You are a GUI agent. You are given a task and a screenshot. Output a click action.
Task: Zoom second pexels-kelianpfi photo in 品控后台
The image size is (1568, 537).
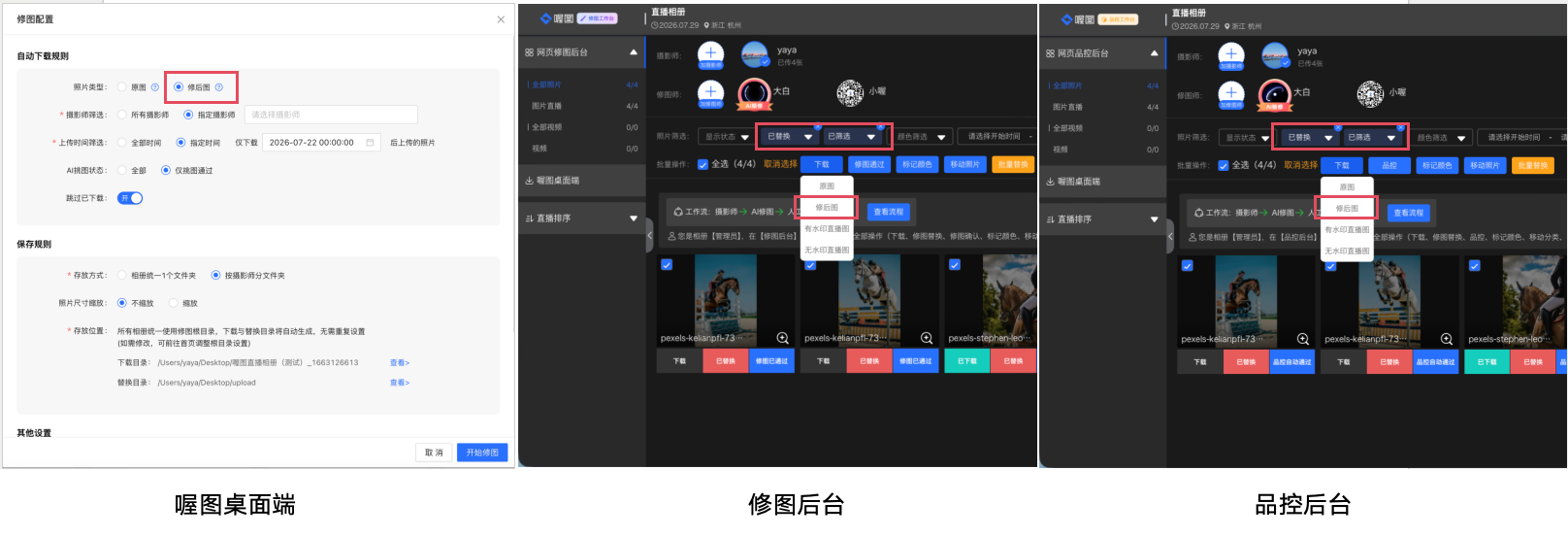(x=1447, y=339)
